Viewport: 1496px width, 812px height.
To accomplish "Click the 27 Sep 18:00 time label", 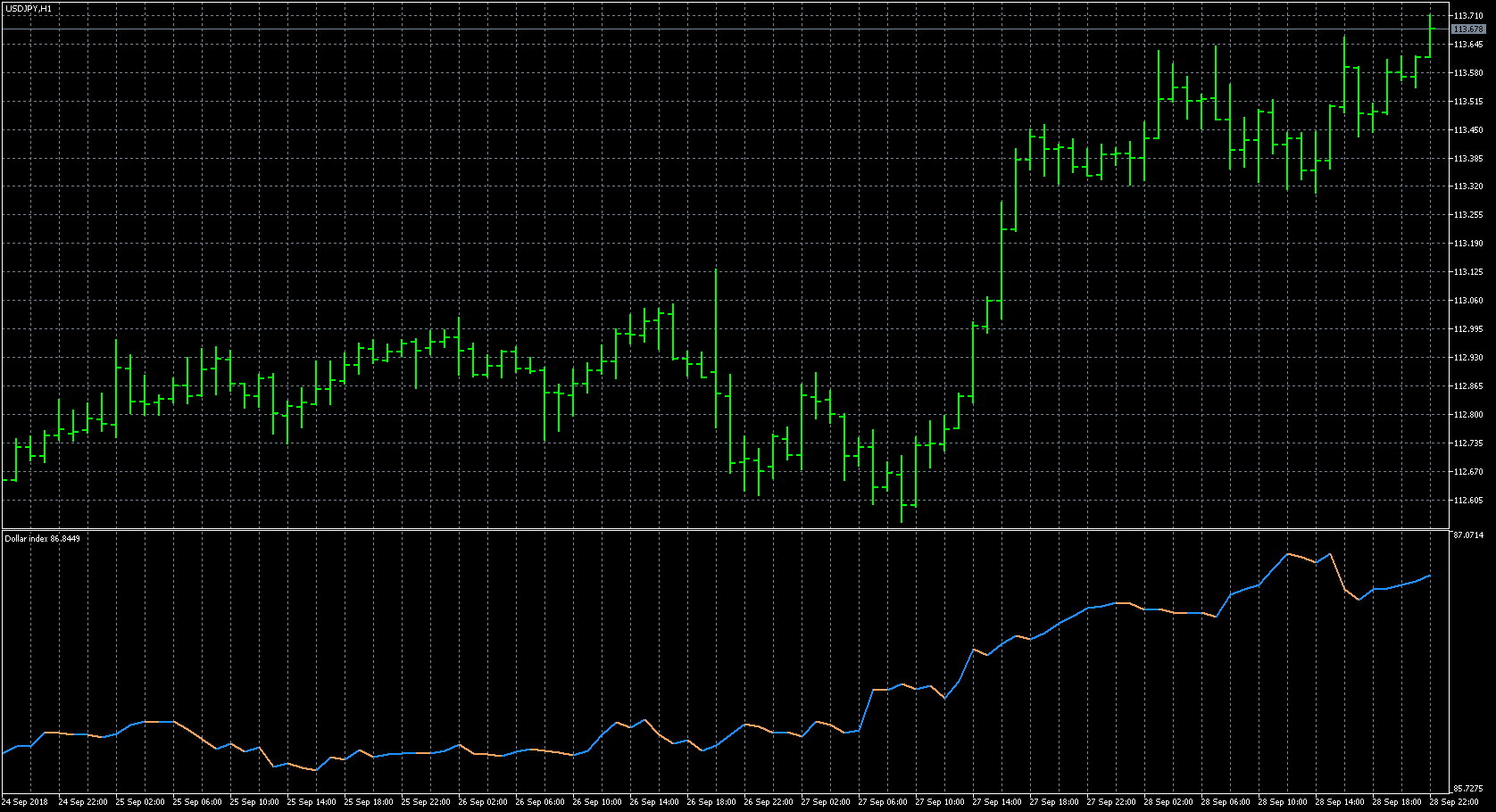I will [1054, 802].
